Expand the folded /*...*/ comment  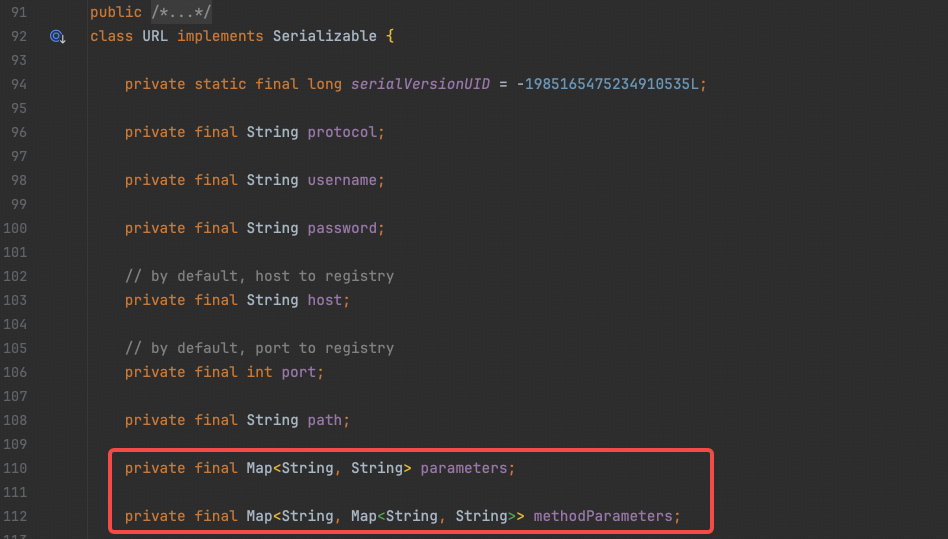point(181,12)
